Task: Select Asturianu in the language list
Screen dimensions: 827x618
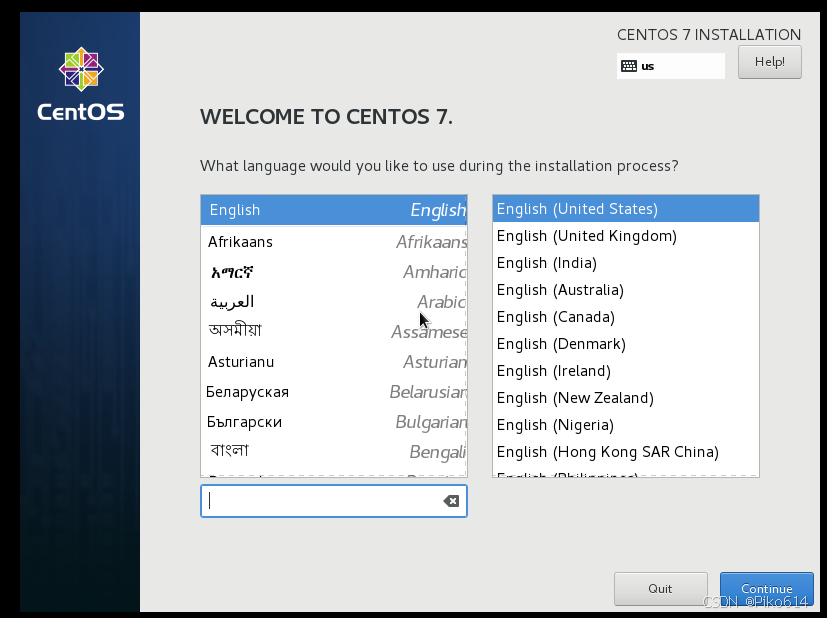Action: click(334, 362)
